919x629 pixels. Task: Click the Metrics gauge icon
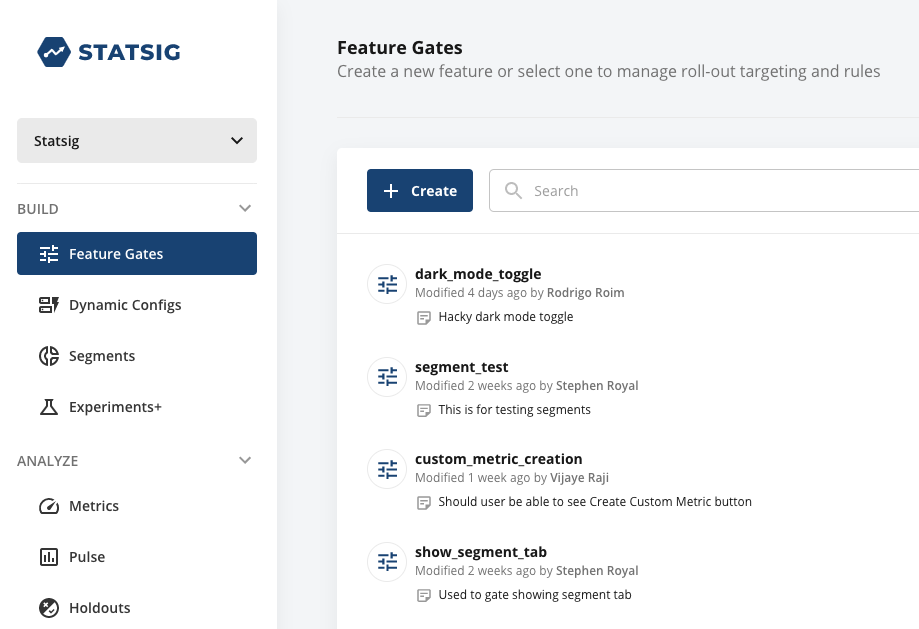[x=49, y=506]
